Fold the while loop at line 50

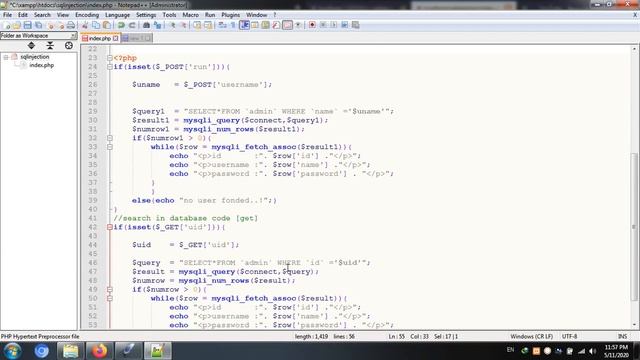point(110,298)
